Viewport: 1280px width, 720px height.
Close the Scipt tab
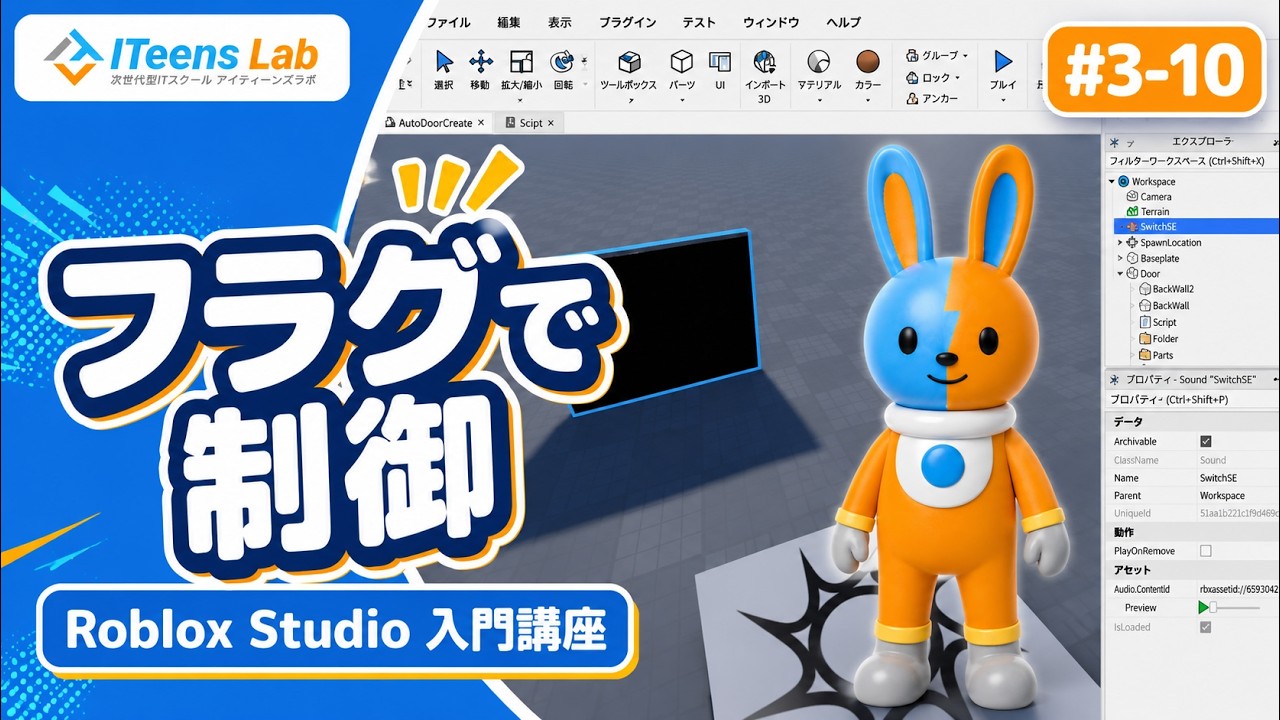[x=553, y=123]
